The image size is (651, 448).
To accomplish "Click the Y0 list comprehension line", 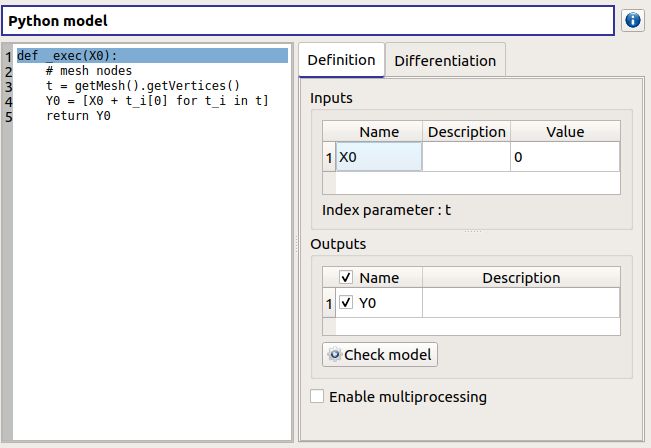I will (157, 100).
